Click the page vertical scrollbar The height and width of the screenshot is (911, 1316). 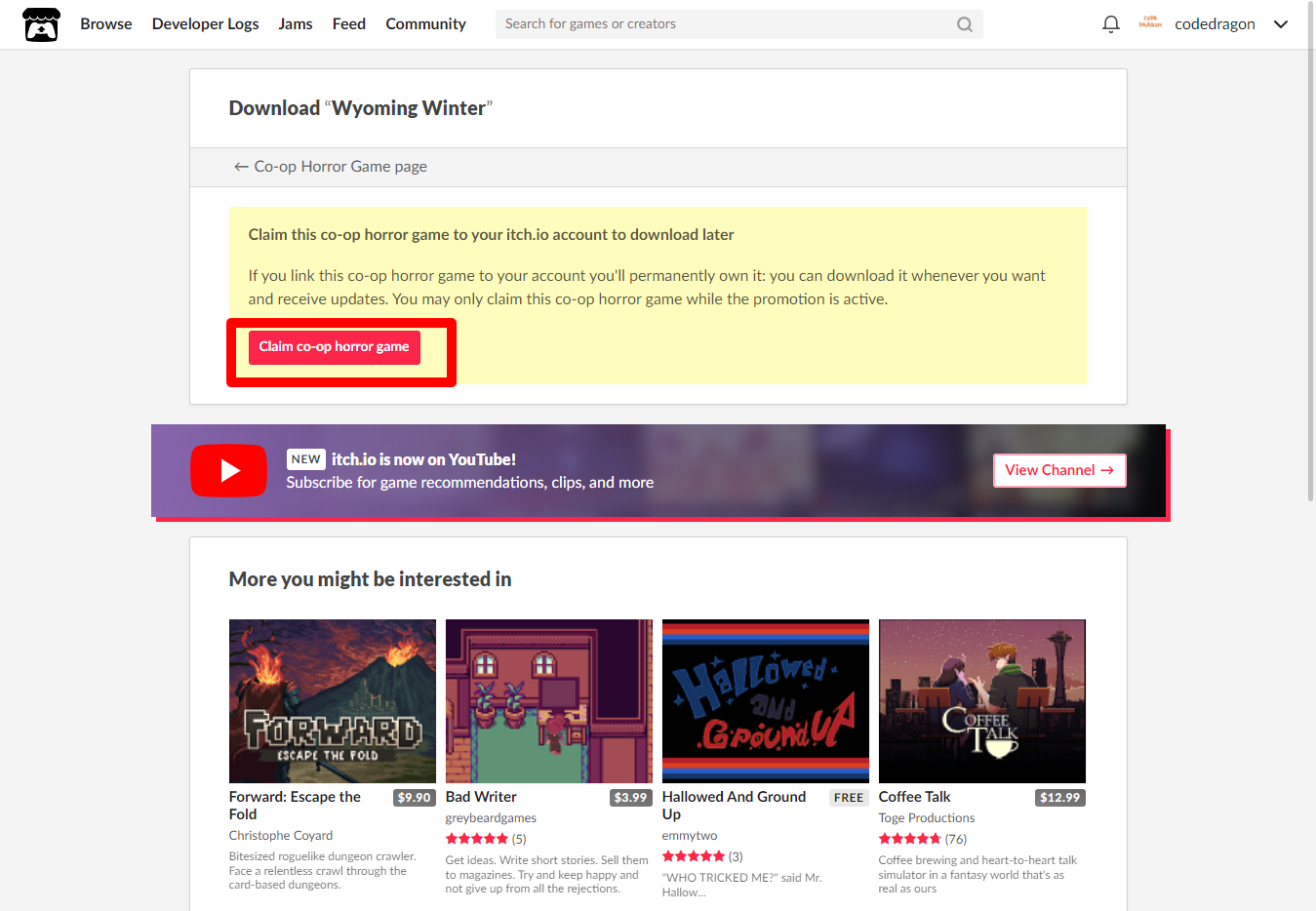[x=1310, y=254]
